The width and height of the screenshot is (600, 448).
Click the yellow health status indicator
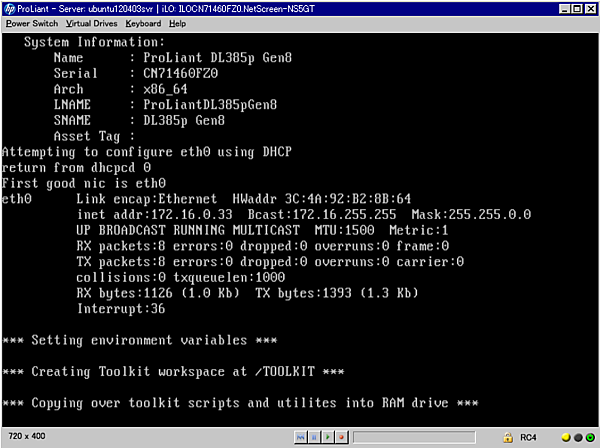(x=566, y=437)
